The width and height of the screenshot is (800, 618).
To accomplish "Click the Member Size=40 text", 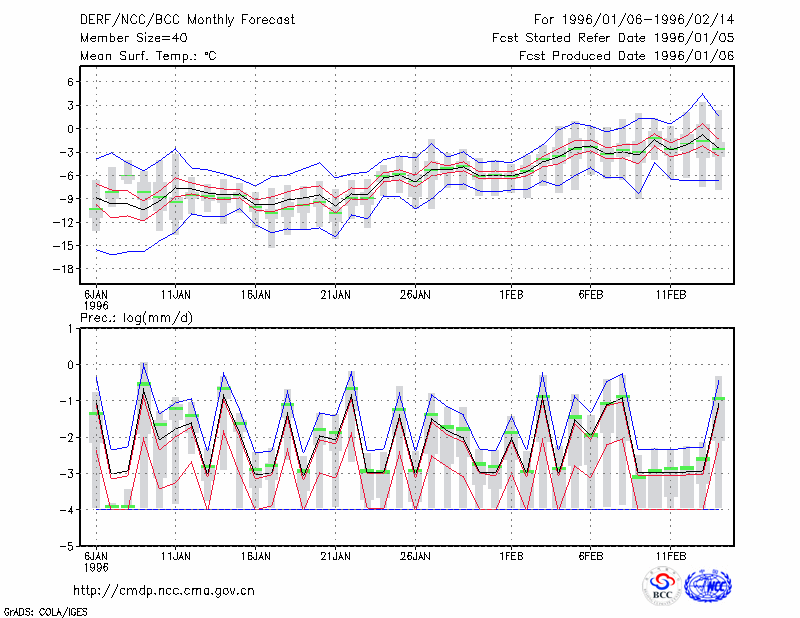I will (x=134, y=38).
